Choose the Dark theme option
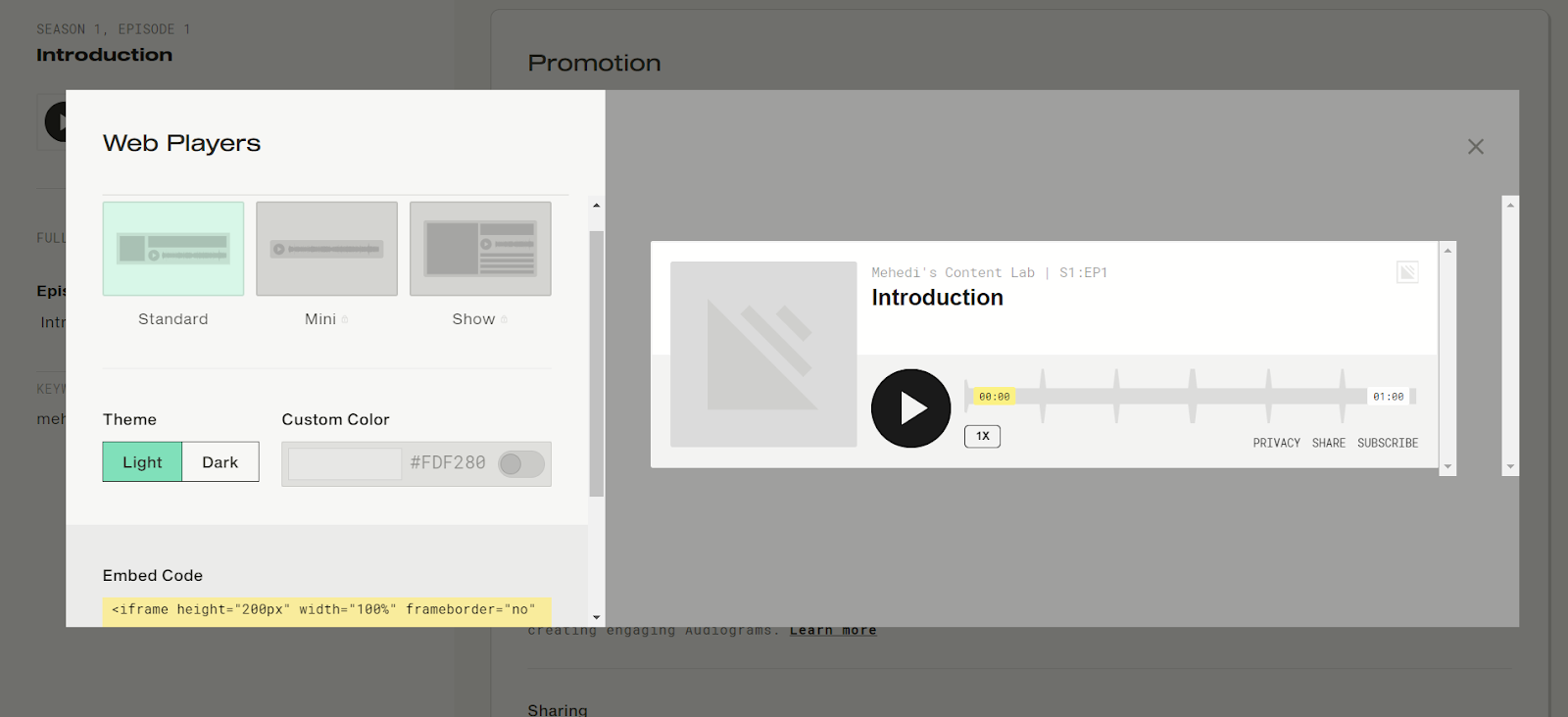Screen dimensions: 1568x717 [x=220, y=462]
